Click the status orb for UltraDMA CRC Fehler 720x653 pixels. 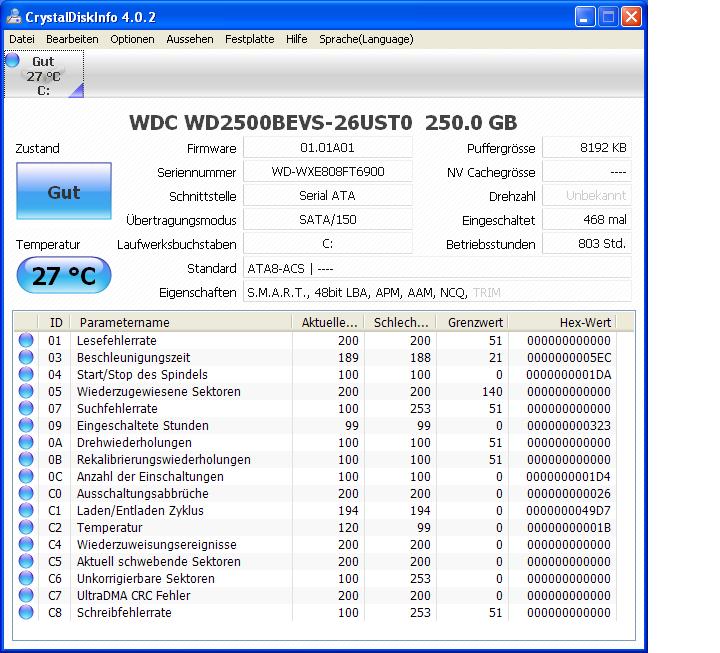26,595
